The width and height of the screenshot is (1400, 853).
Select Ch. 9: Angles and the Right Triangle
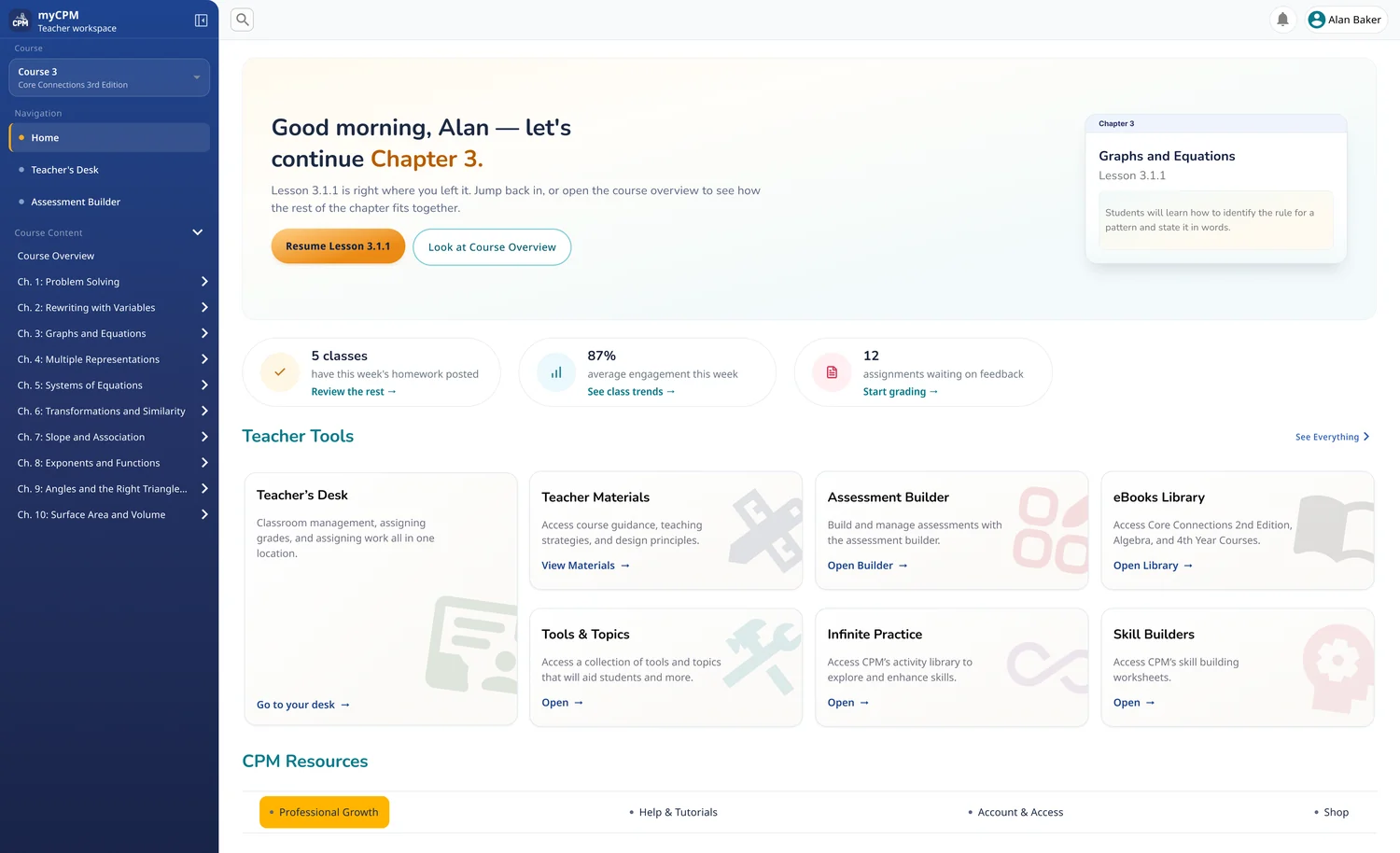(103, 489)
